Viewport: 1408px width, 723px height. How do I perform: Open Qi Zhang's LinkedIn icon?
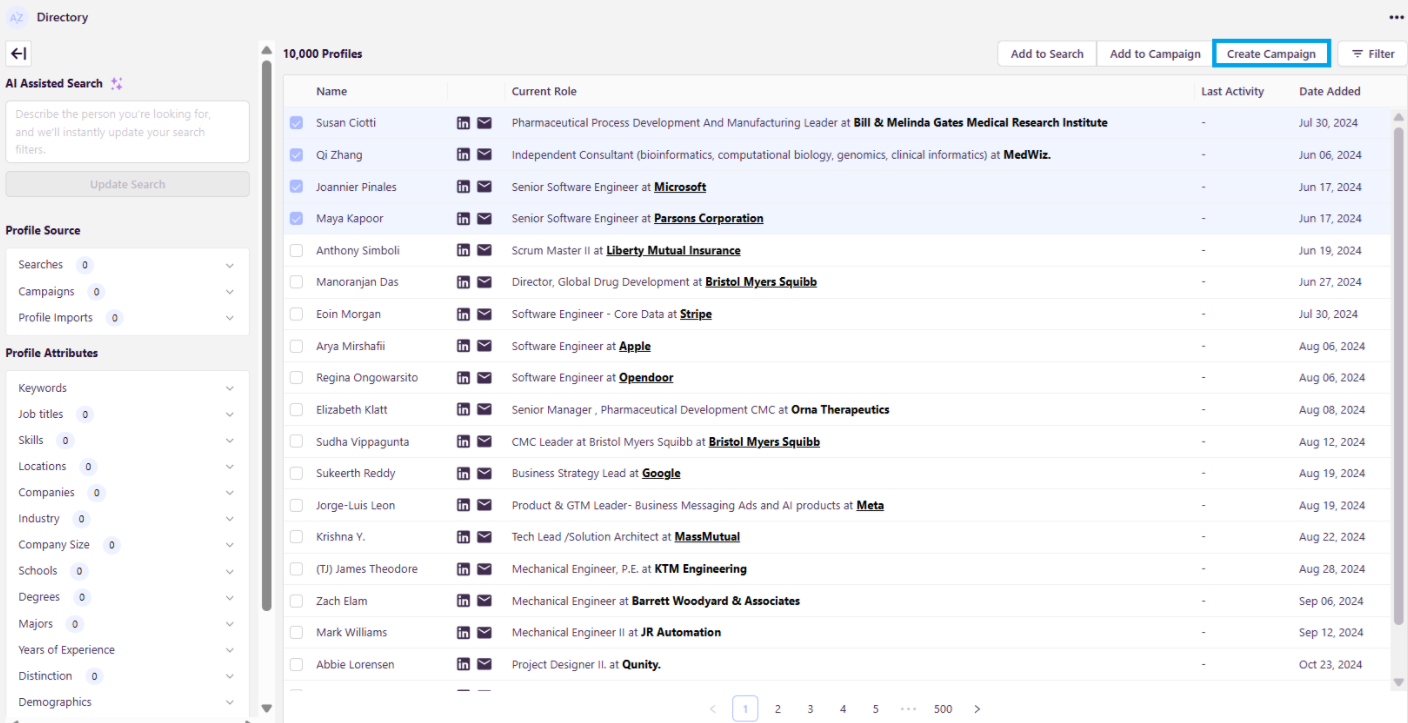[463, 155]
